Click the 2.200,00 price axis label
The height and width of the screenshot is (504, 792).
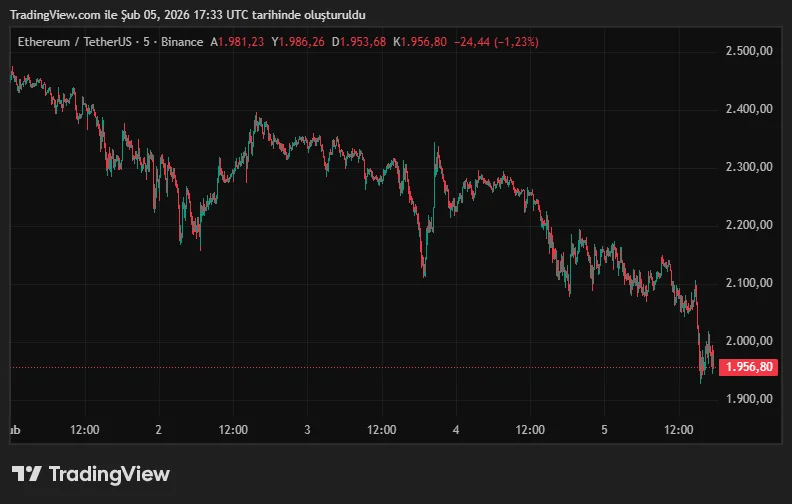click(748, 225)
